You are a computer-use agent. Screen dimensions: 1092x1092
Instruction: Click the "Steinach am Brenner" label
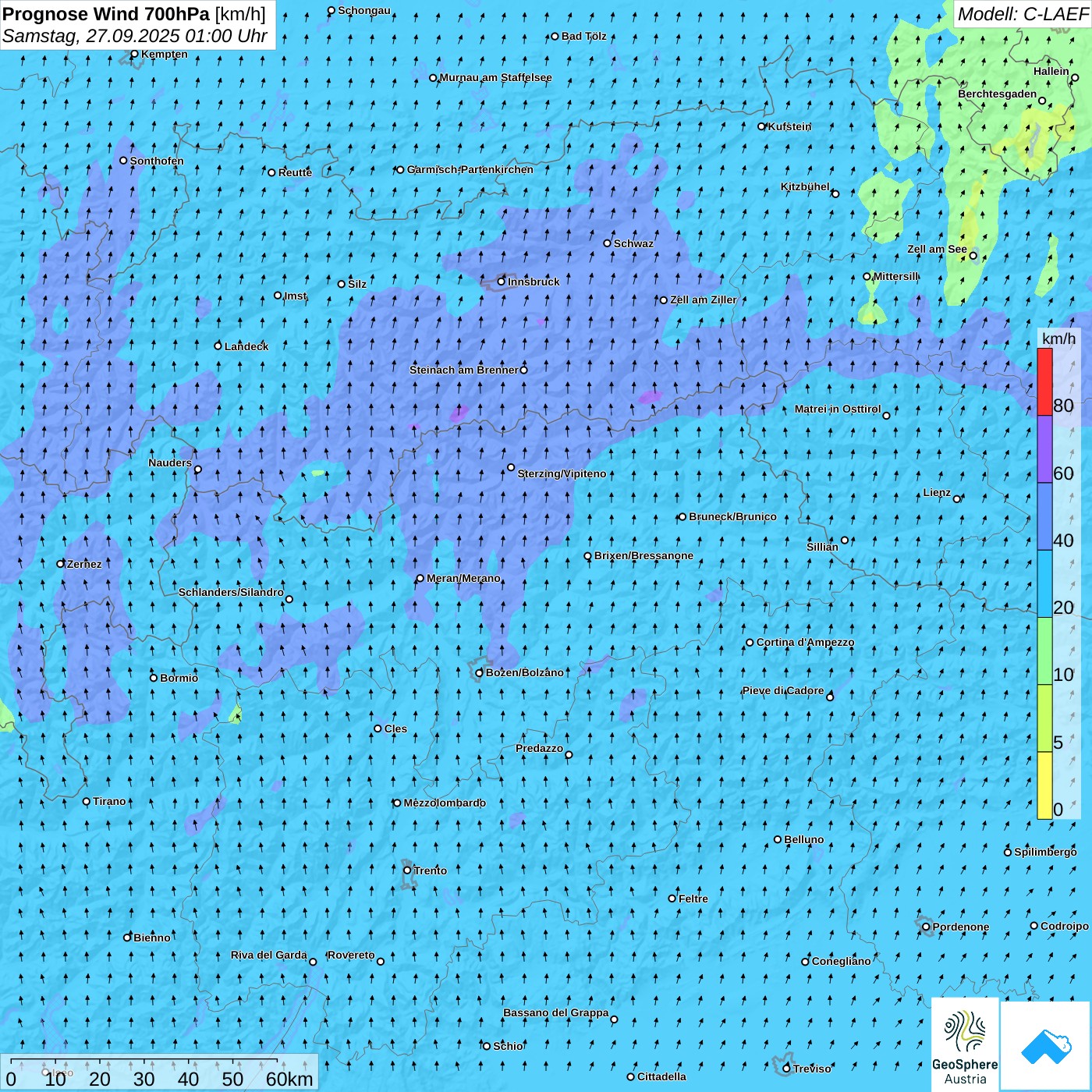coord(464,370)
